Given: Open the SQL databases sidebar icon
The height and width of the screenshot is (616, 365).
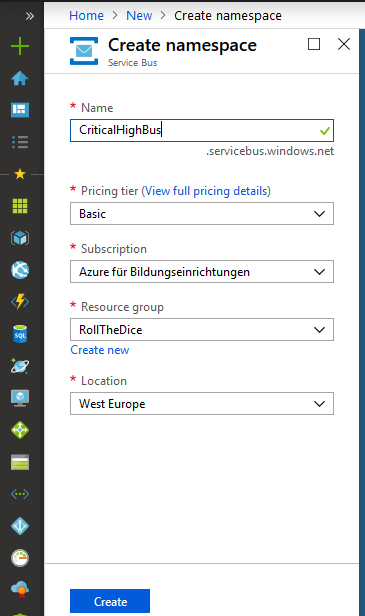Looking at the screenshot, I should (x=20, y=334).
